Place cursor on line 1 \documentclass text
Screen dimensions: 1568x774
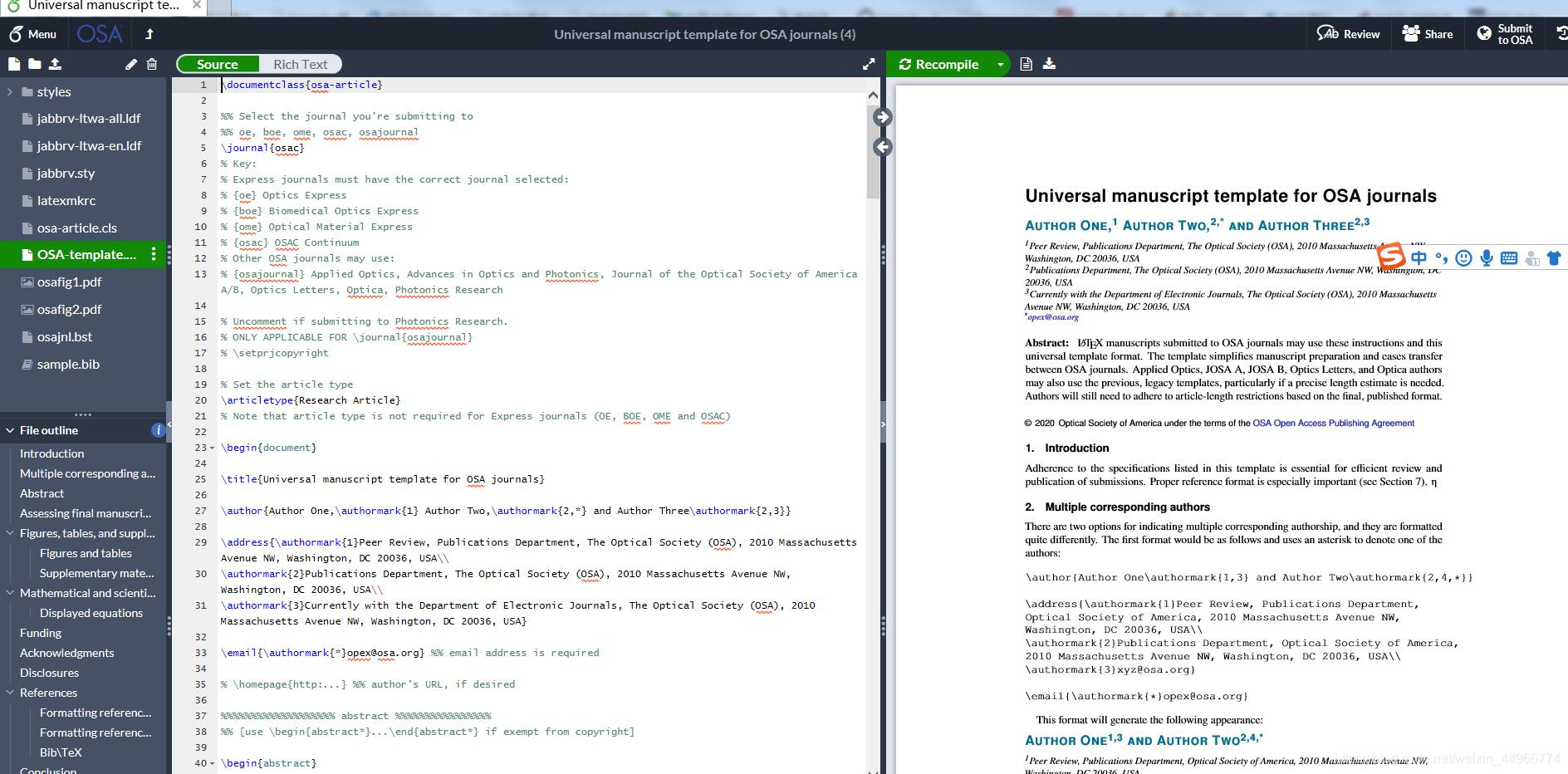[302, 85]
